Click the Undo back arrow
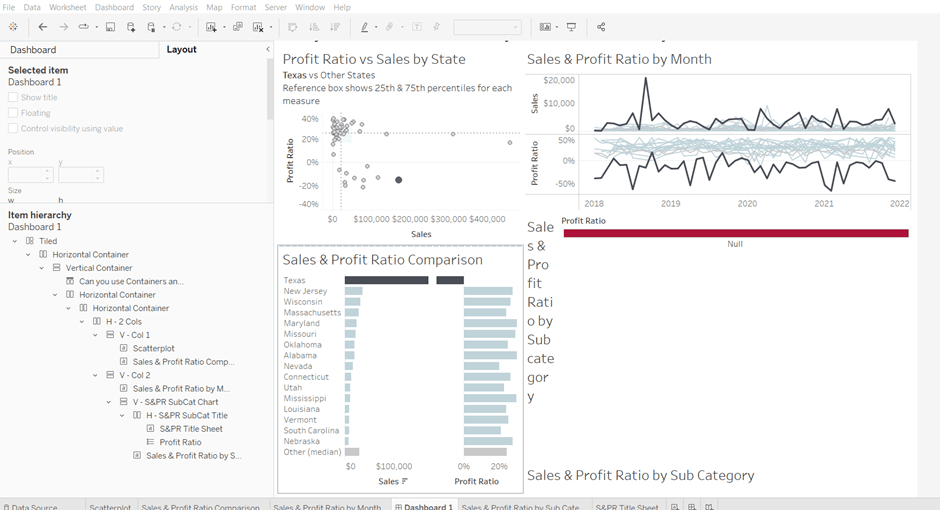This screenshot has width=940, height=510. 43,27
